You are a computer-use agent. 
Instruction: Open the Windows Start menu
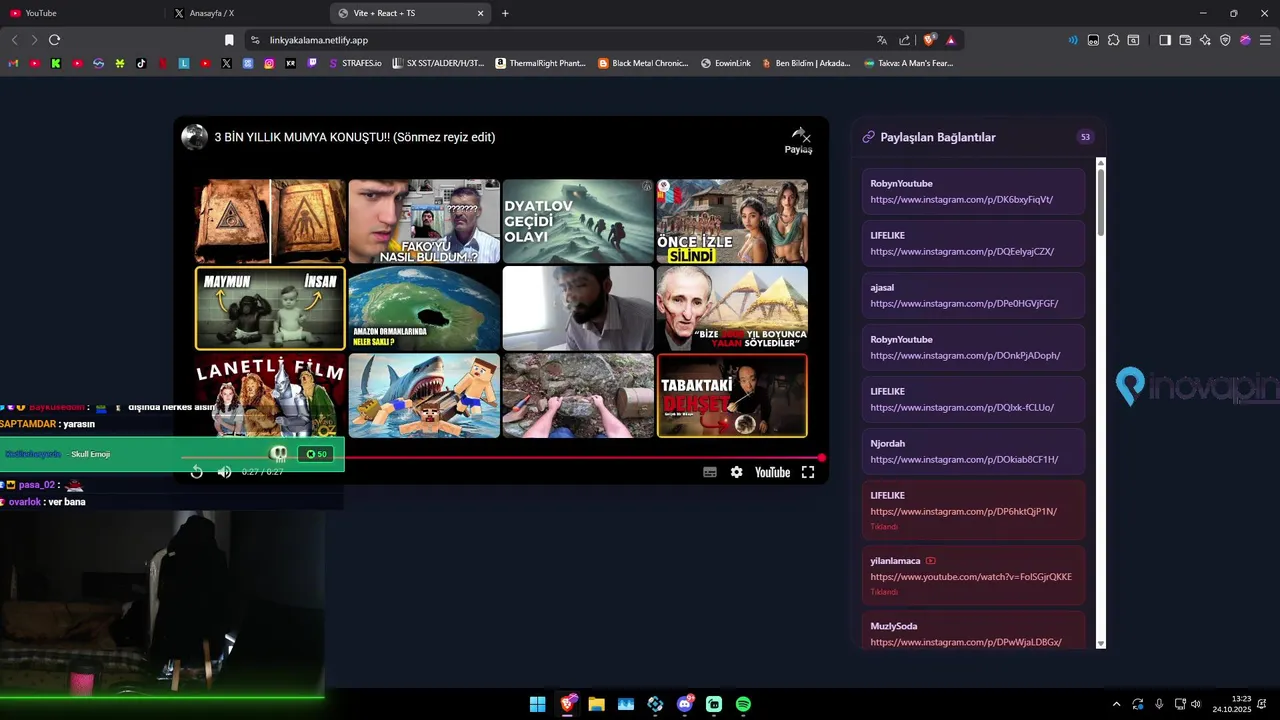[538, 704]
